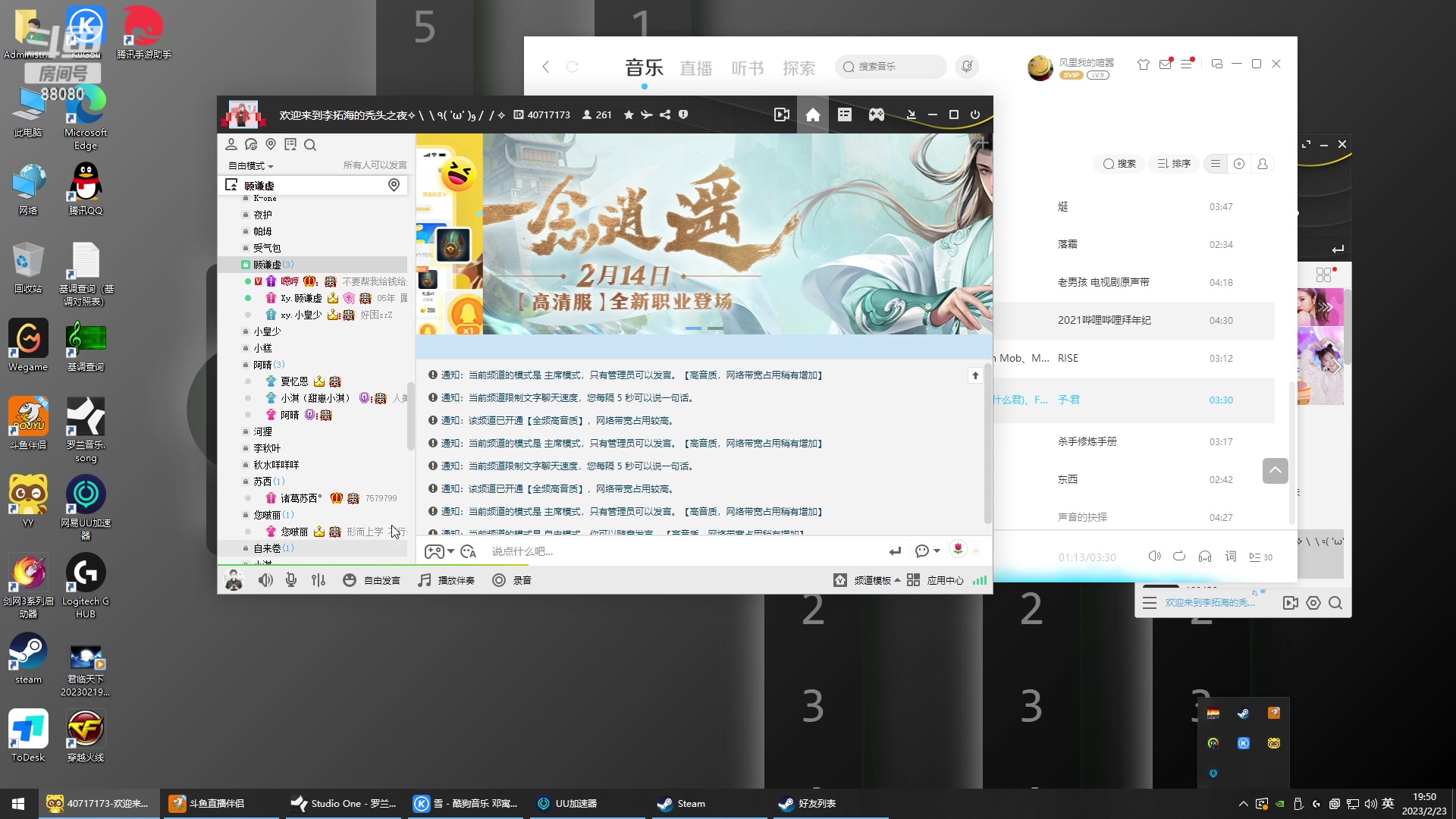
Task: Click the 词 lyrics icon in Kugou player
Action: pos(1230,556)
